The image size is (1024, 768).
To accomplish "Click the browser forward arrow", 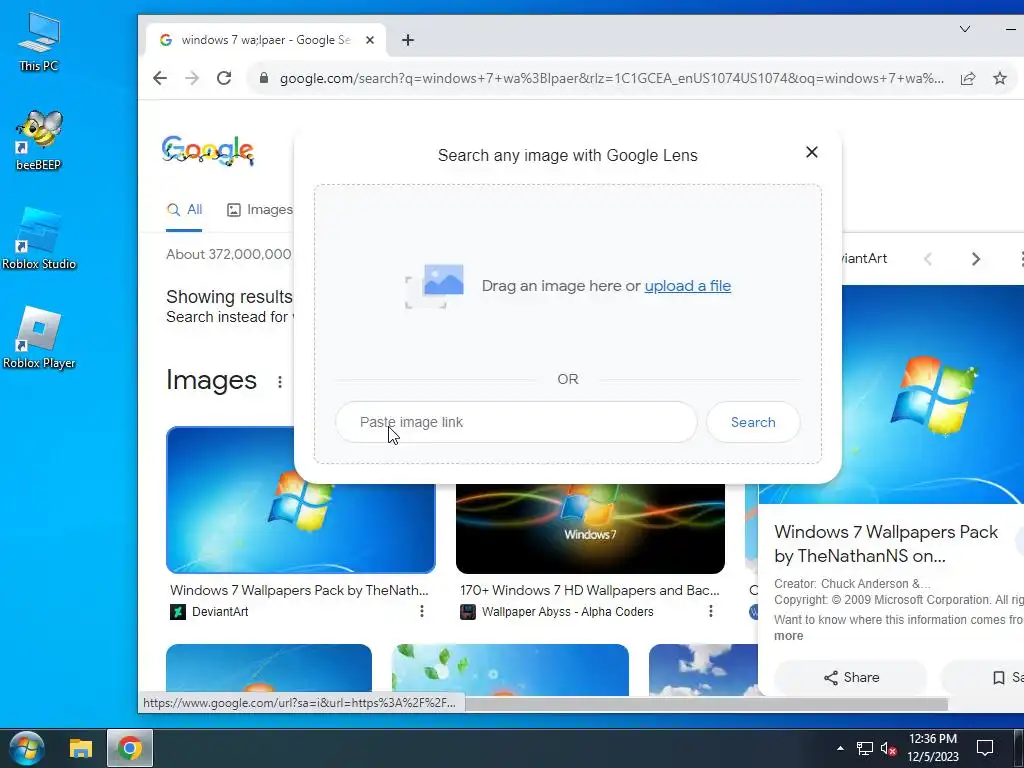I will coord(192,78).
